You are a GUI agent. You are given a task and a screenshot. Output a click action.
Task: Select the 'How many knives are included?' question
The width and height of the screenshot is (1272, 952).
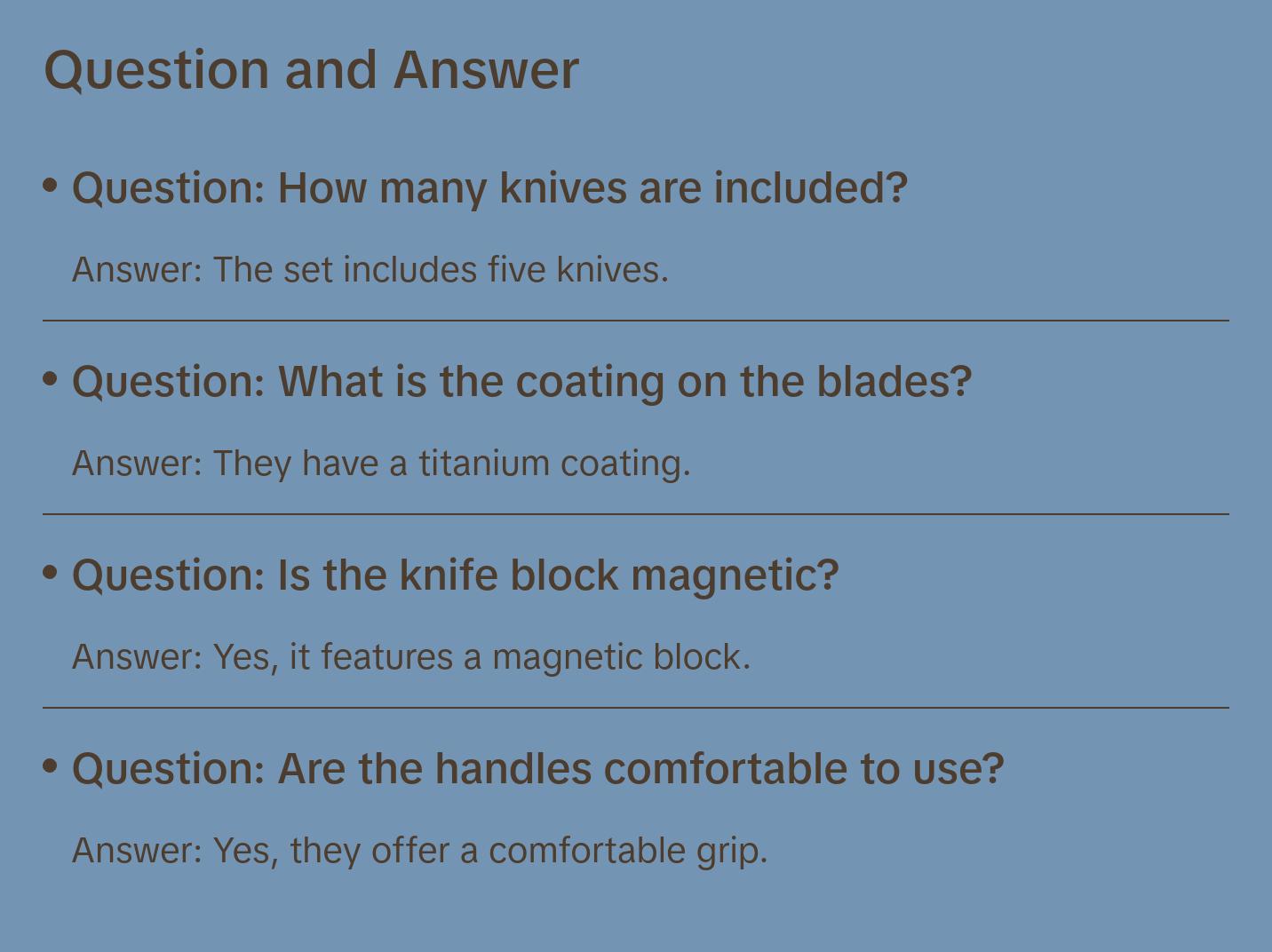(489, 188)
